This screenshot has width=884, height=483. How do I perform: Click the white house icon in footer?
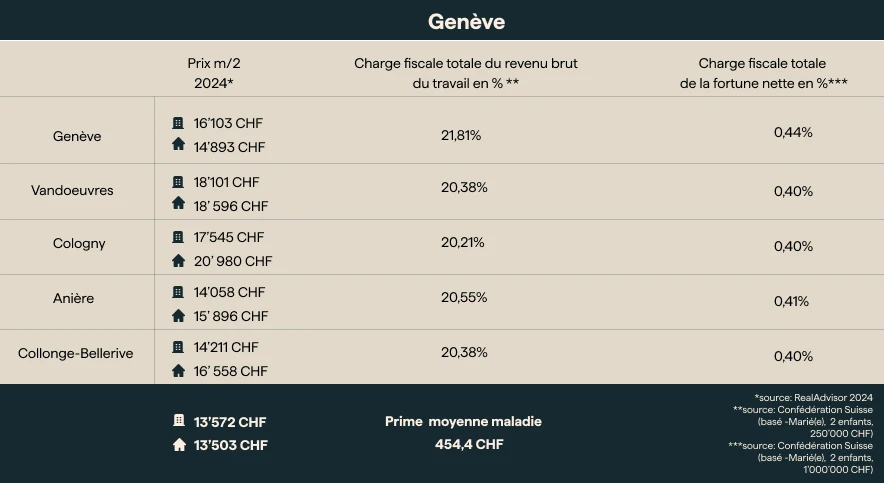pyautogui.click(x=178, y=445)
